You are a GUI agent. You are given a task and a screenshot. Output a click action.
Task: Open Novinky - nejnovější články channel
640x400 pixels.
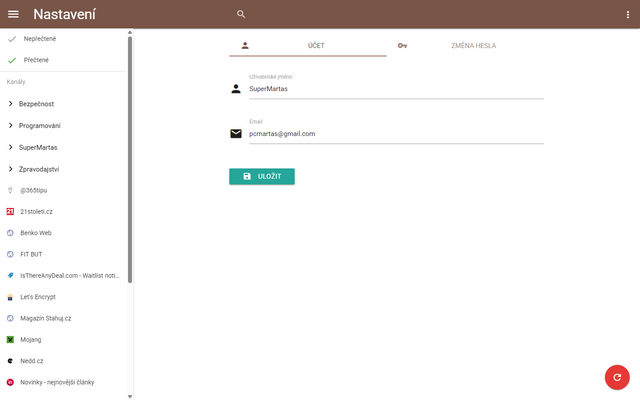[64, 382]
